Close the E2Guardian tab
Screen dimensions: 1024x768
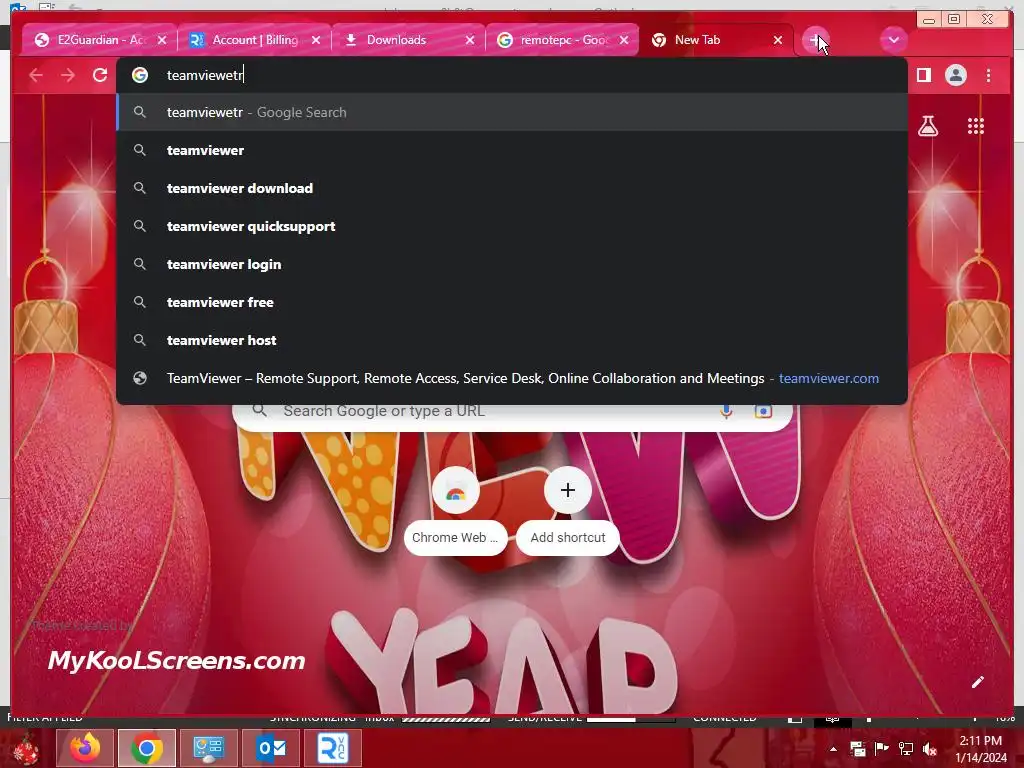[162, 40]
